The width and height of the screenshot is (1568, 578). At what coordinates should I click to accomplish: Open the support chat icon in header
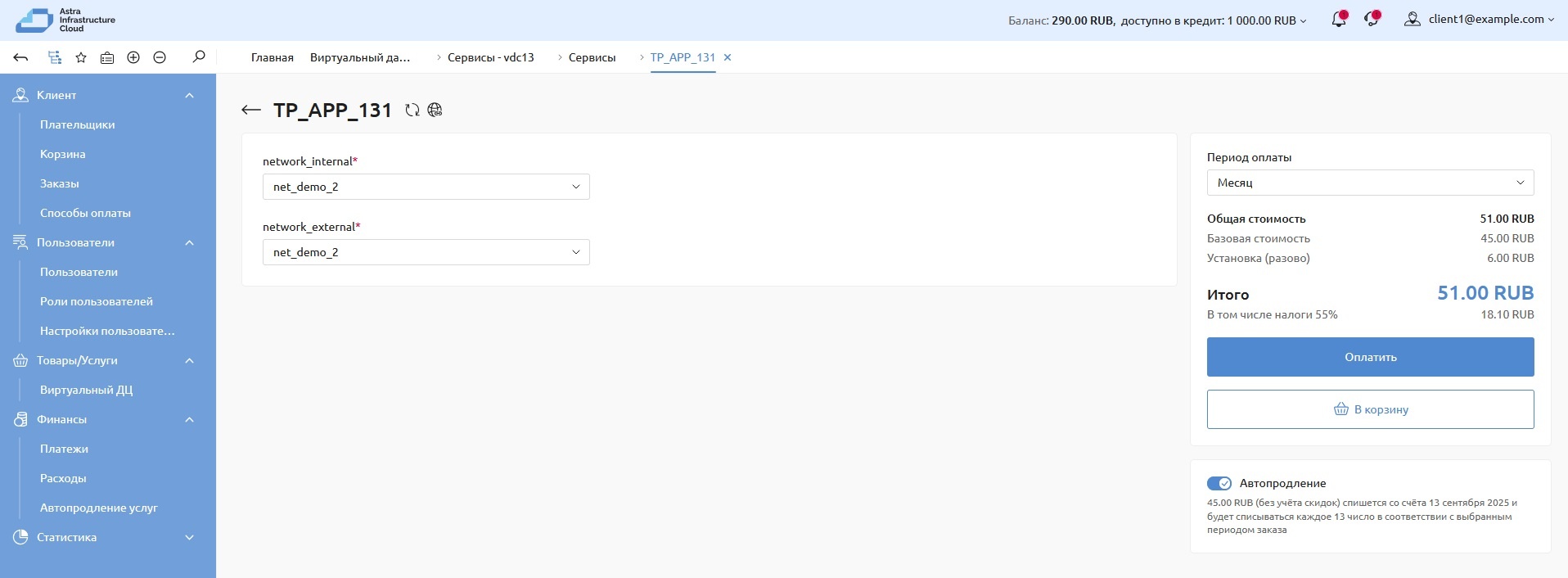(x=1372, y=20)
